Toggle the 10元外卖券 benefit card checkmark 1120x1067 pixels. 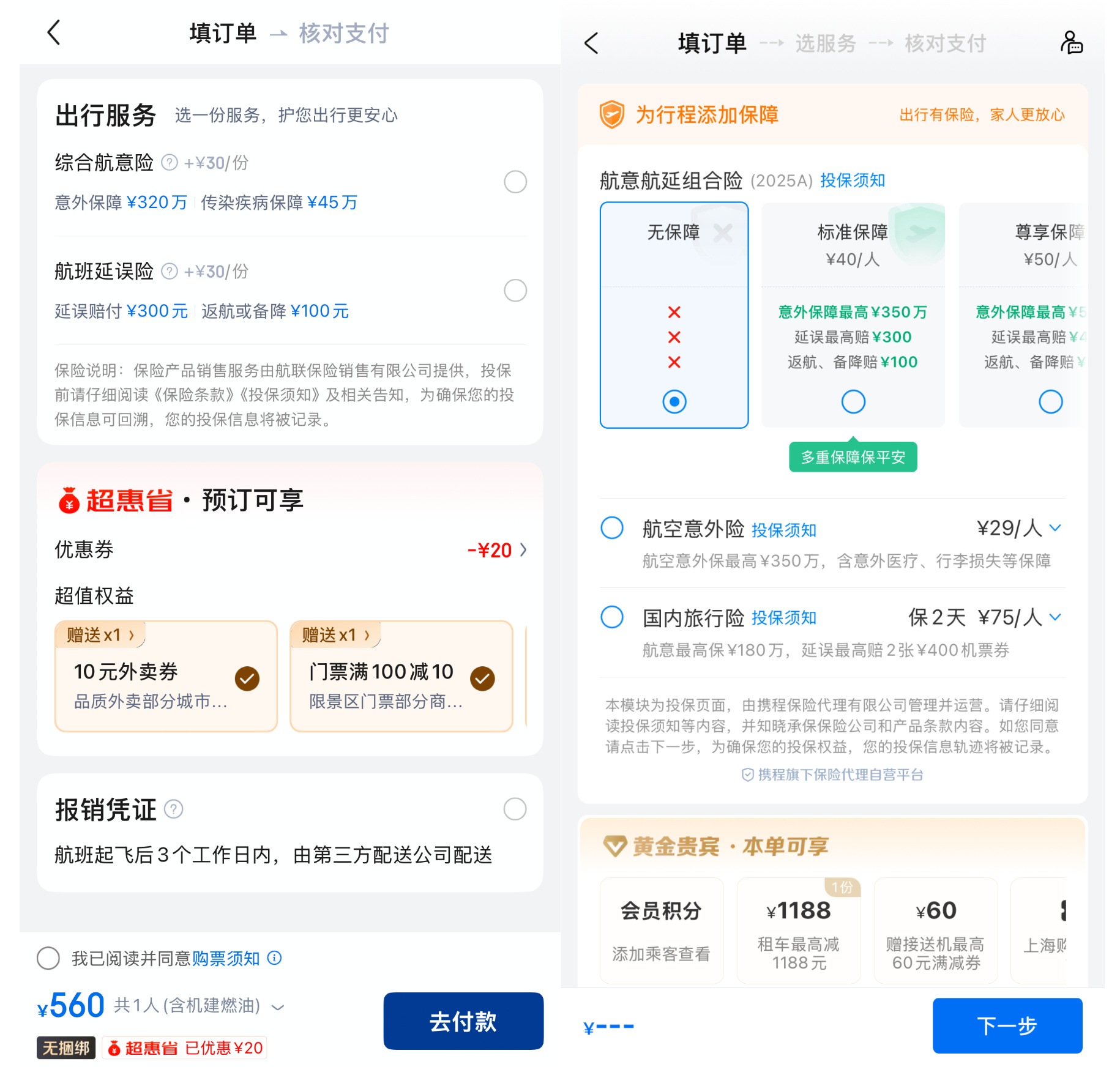pos(247,678)
